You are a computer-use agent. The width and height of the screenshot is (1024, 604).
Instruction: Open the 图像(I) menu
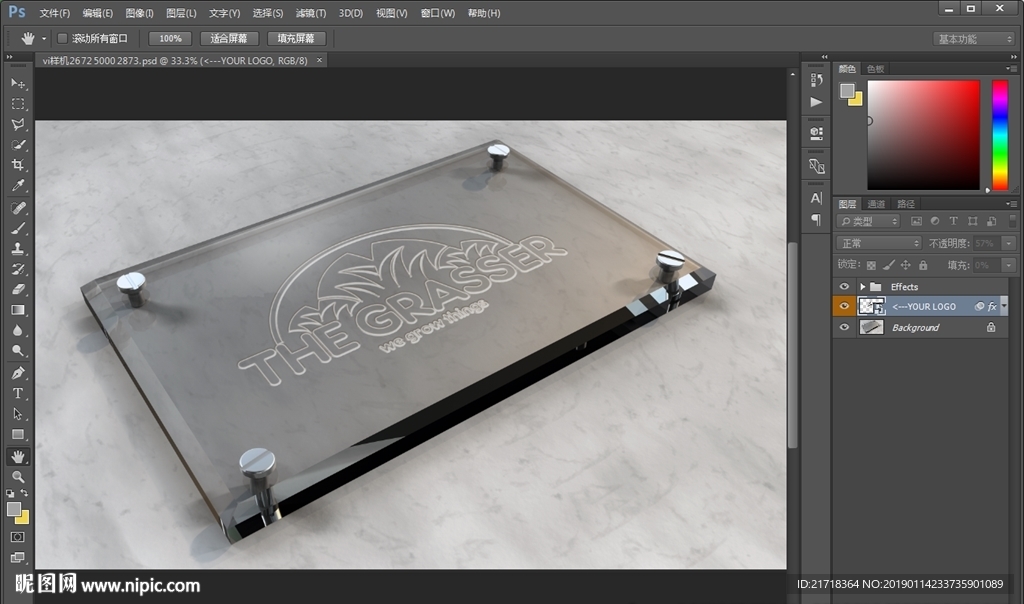point(139,13)
